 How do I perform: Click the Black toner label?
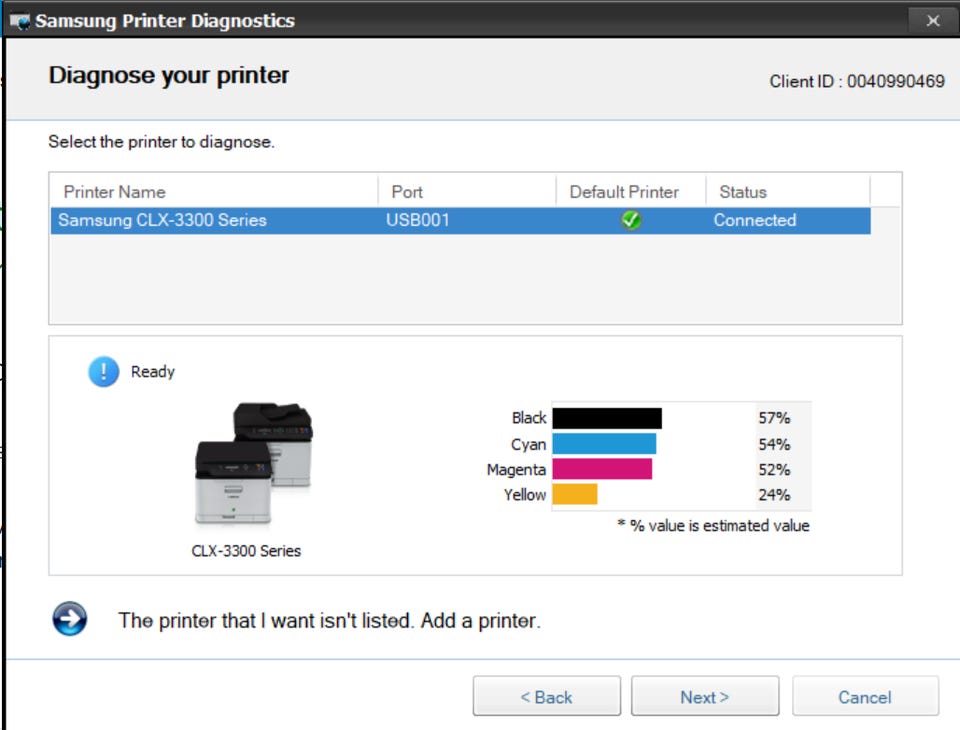click(529, 418)
